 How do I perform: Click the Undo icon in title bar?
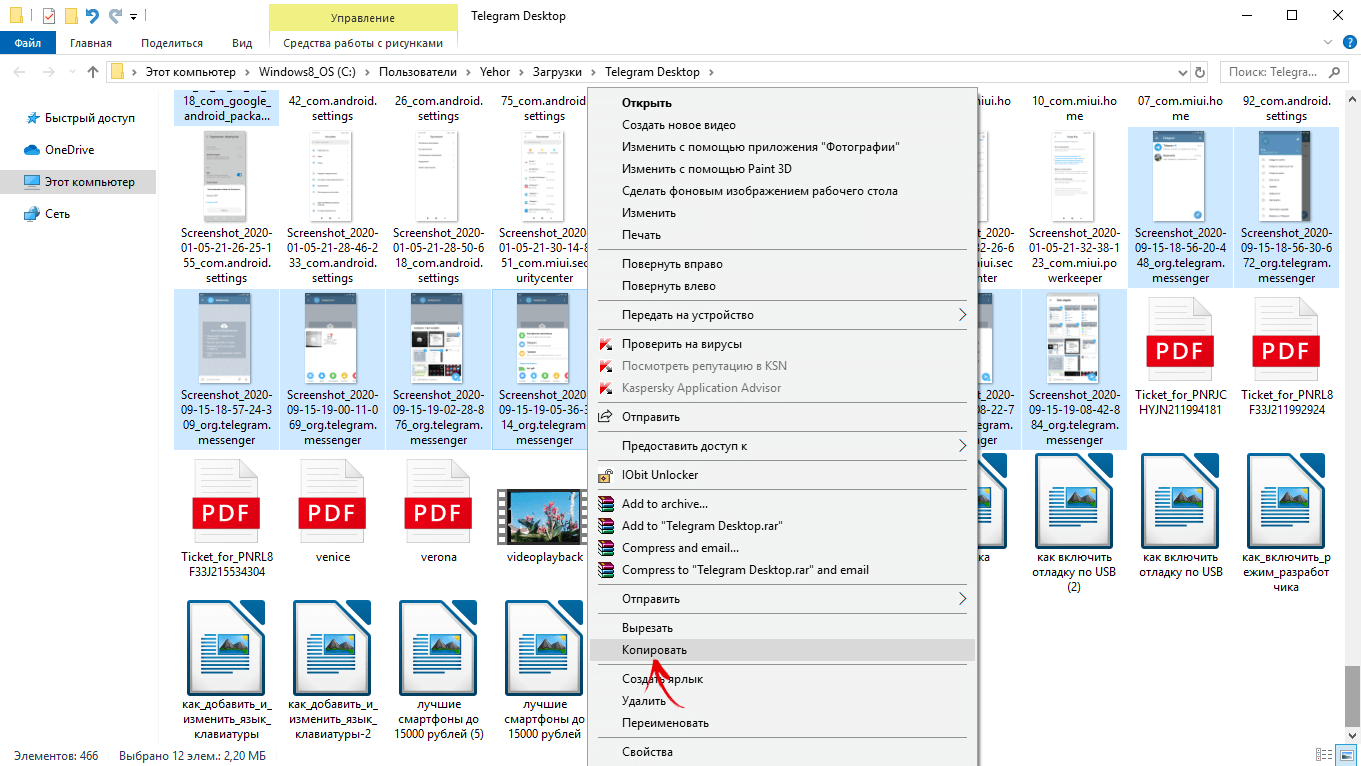click(93, 16)
